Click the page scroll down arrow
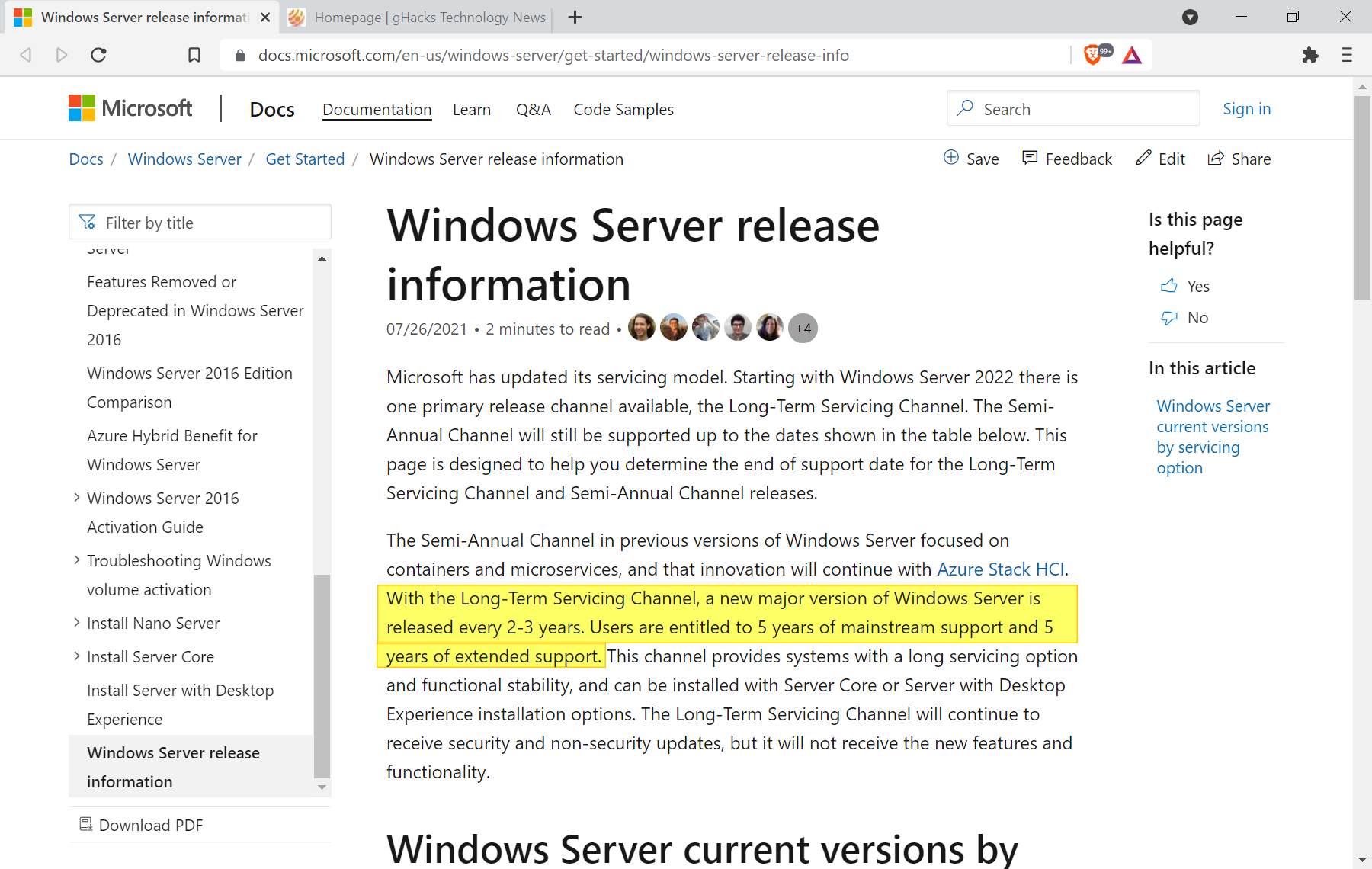Image resolution: width=1372 pixels, height=869 pixels. (x=1362, y=860)
